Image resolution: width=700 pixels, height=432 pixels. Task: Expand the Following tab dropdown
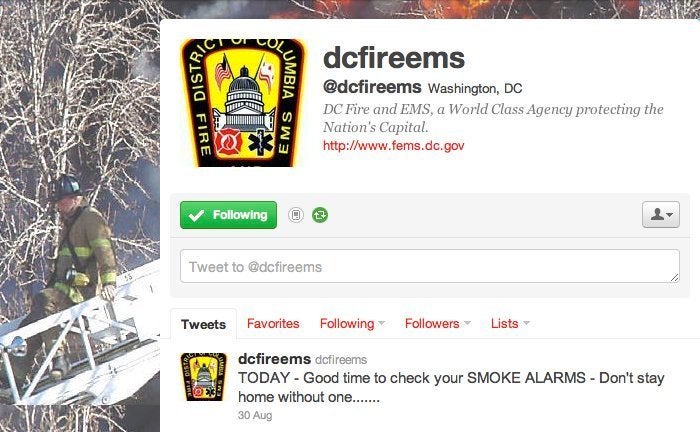click(352, 324)
